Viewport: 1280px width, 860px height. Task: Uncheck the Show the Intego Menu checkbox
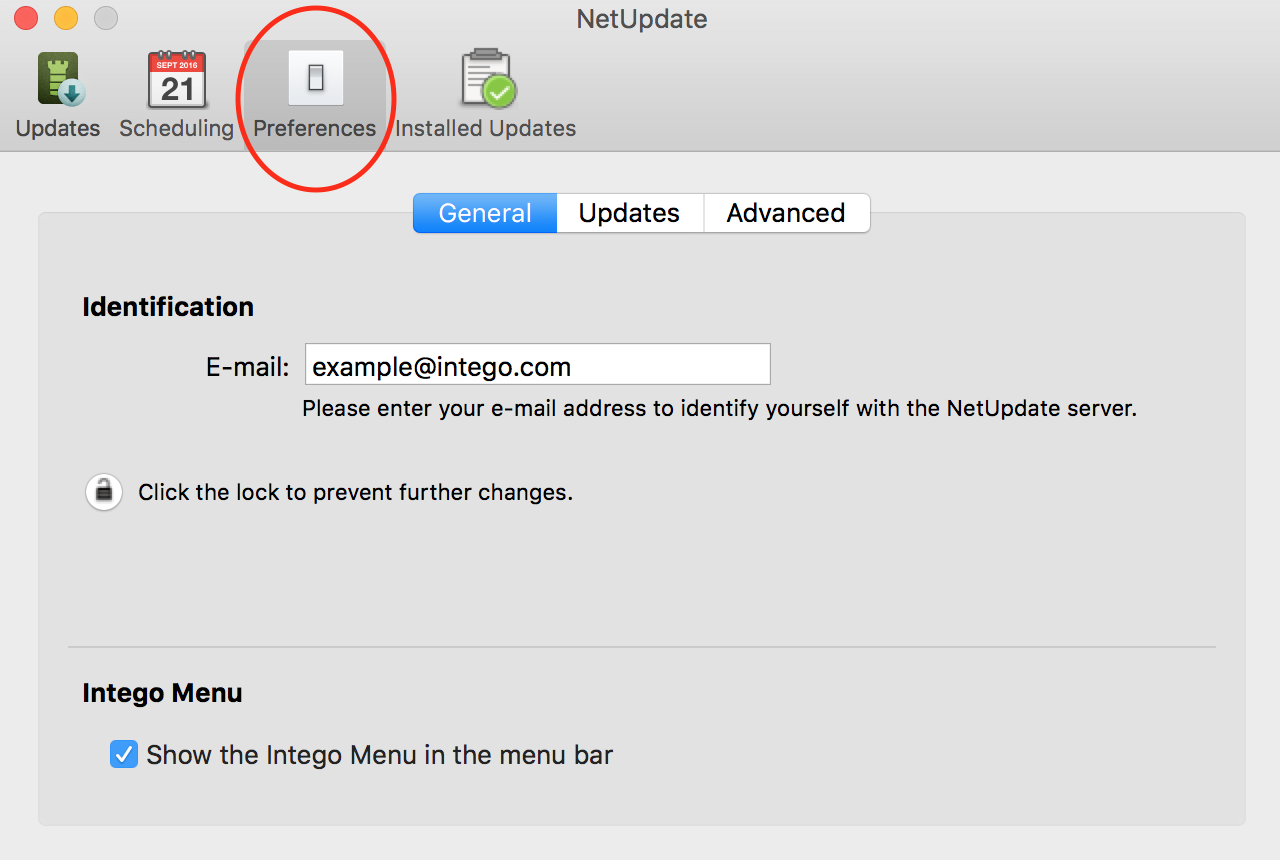pos(124,754)
